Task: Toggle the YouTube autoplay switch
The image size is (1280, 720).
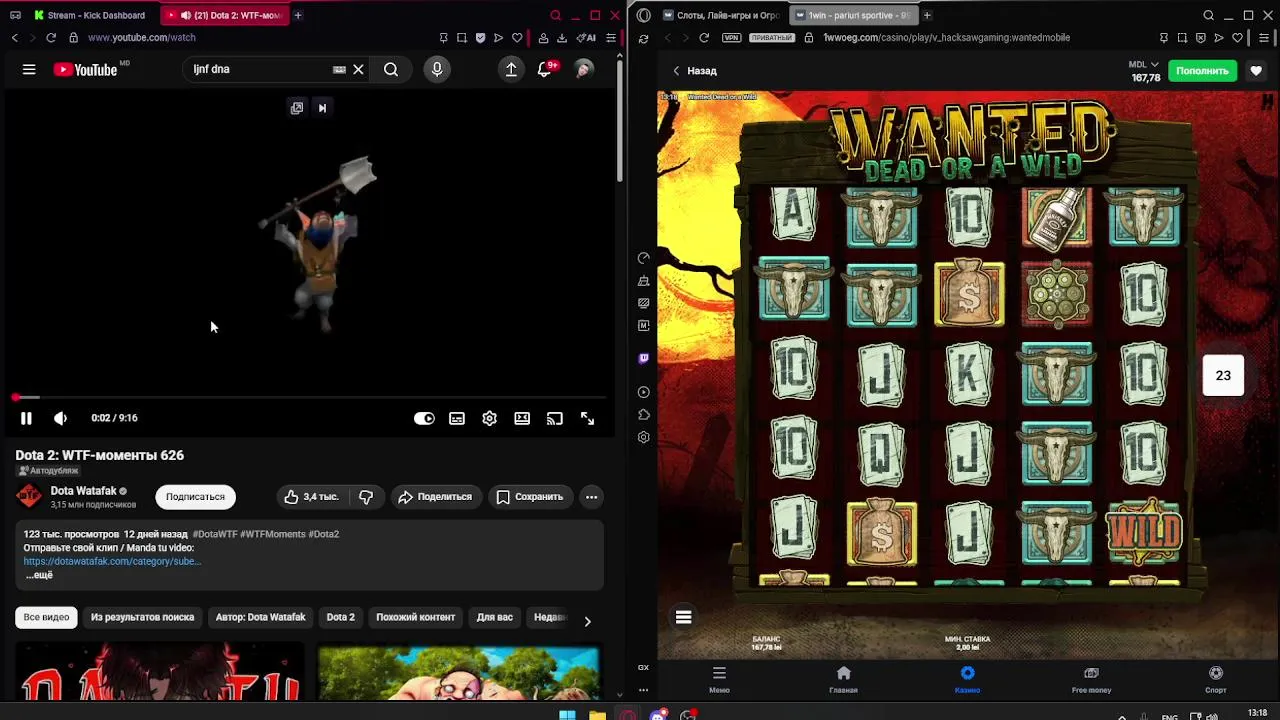Action: [424, 418]
